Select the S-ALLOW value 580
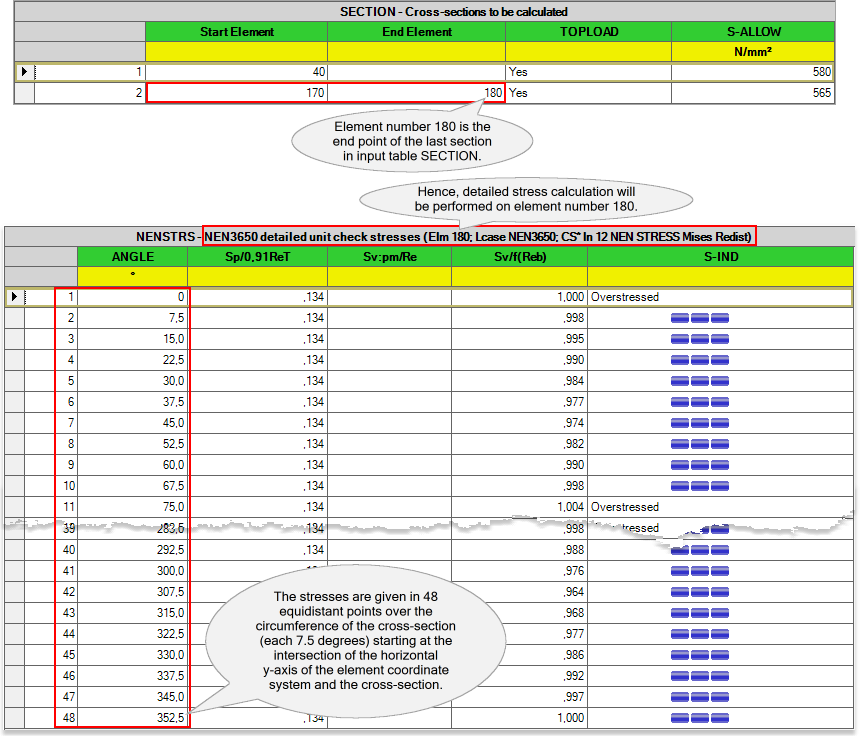 pyautogui.click(x=752, y=72)
